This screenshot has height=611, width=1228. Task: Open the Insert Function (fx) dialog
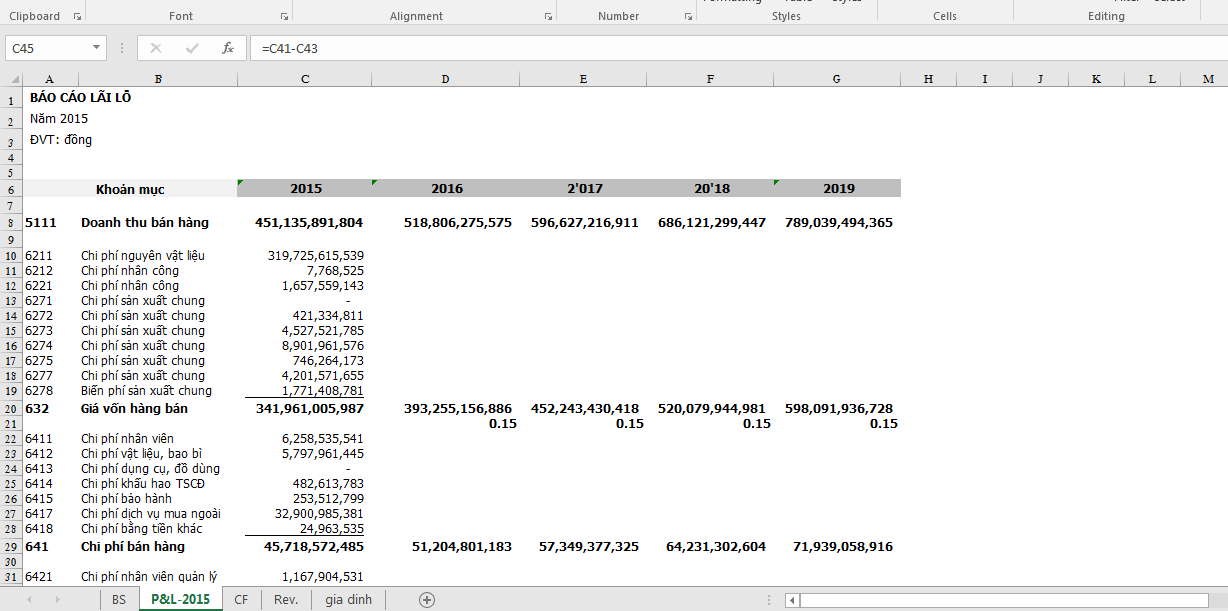click(x=228, y=48)
